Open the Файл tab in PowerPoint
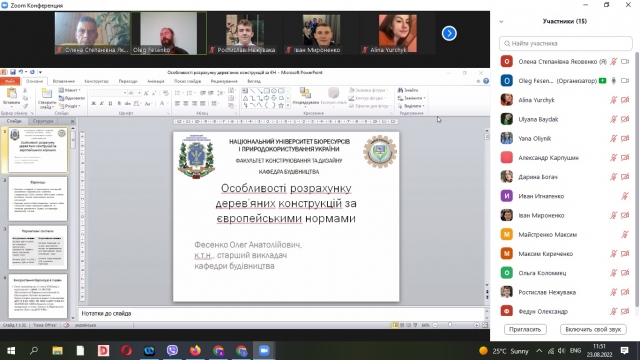 [10, 81]
